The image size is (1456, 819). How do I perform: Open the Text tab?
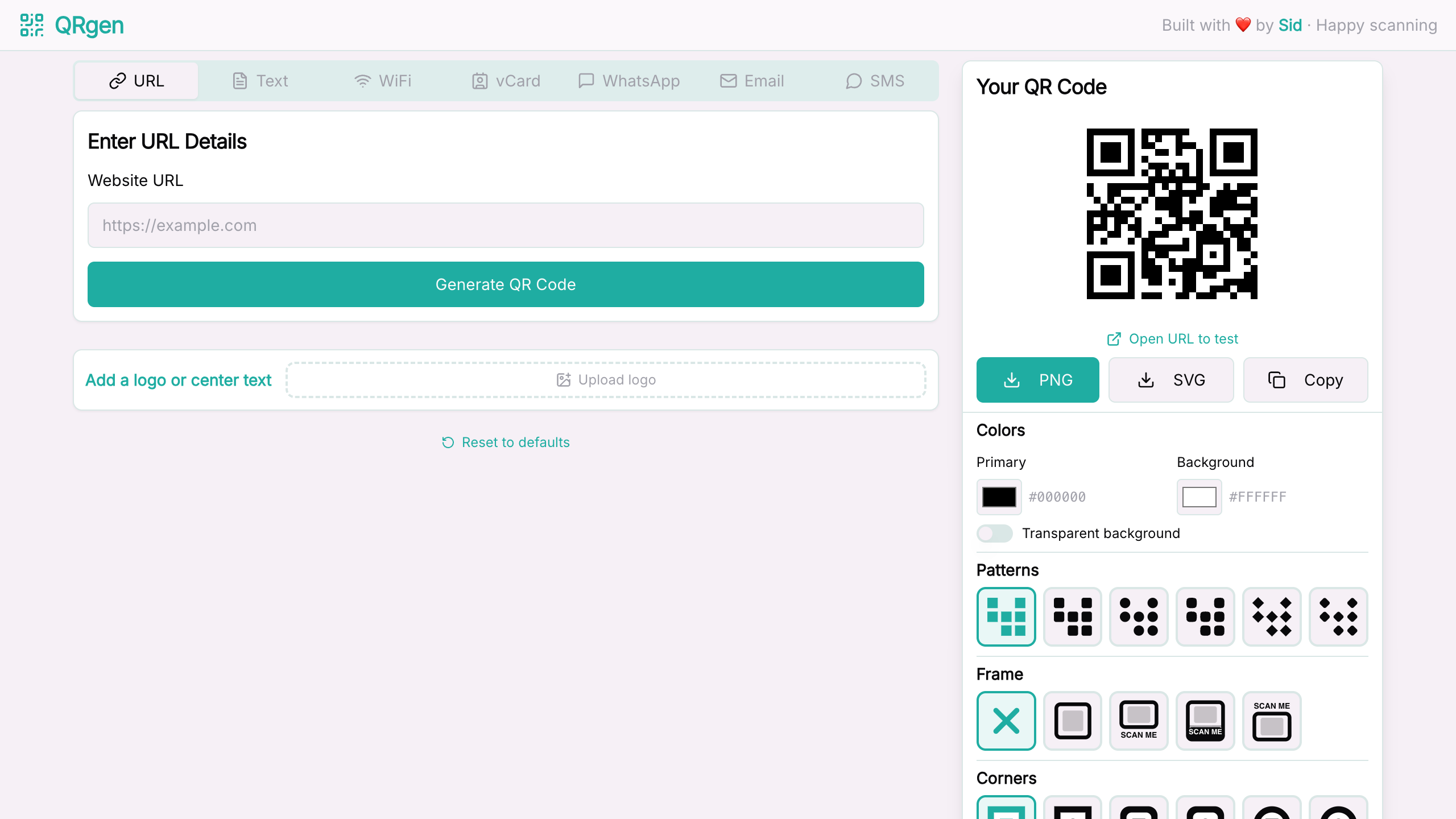(x=260, y=81)
